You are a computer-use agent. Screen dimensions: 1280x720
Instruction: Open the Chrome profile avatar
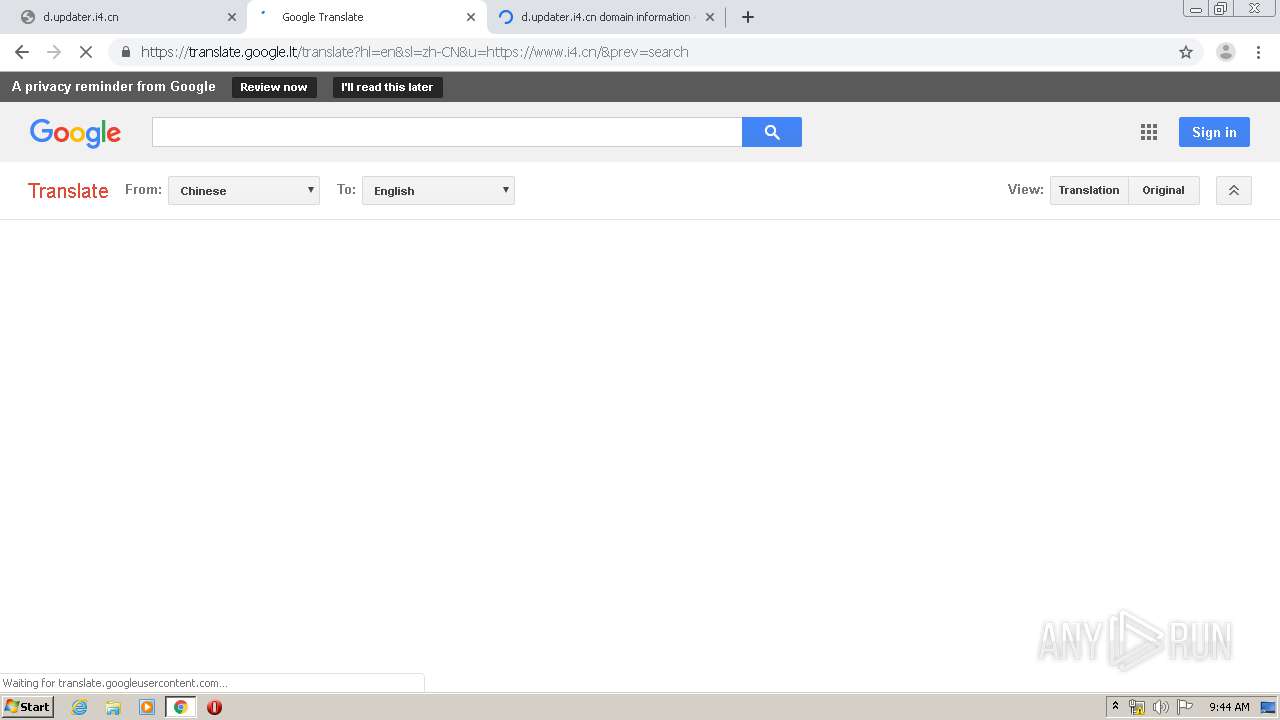(x=1225, y=52)
